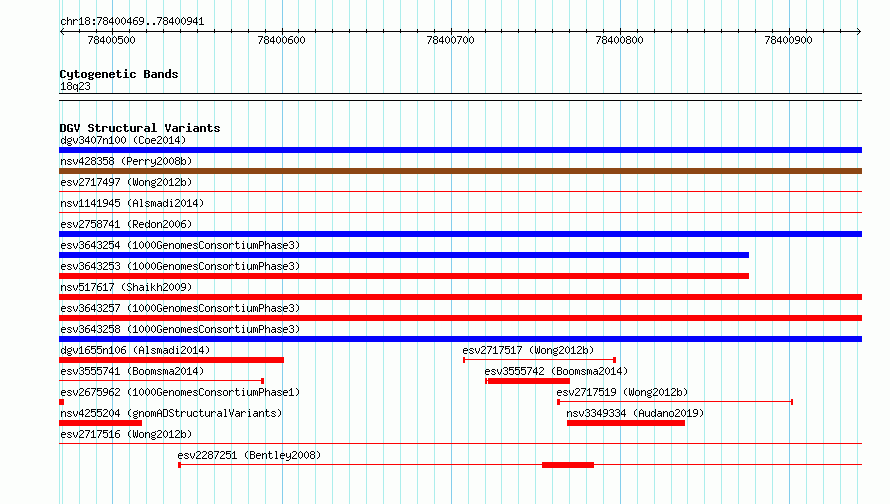Click the blue bar under dgv3407n100
Image resolution: width=890 pixels, height=504 pixels.
pos(460,150)
